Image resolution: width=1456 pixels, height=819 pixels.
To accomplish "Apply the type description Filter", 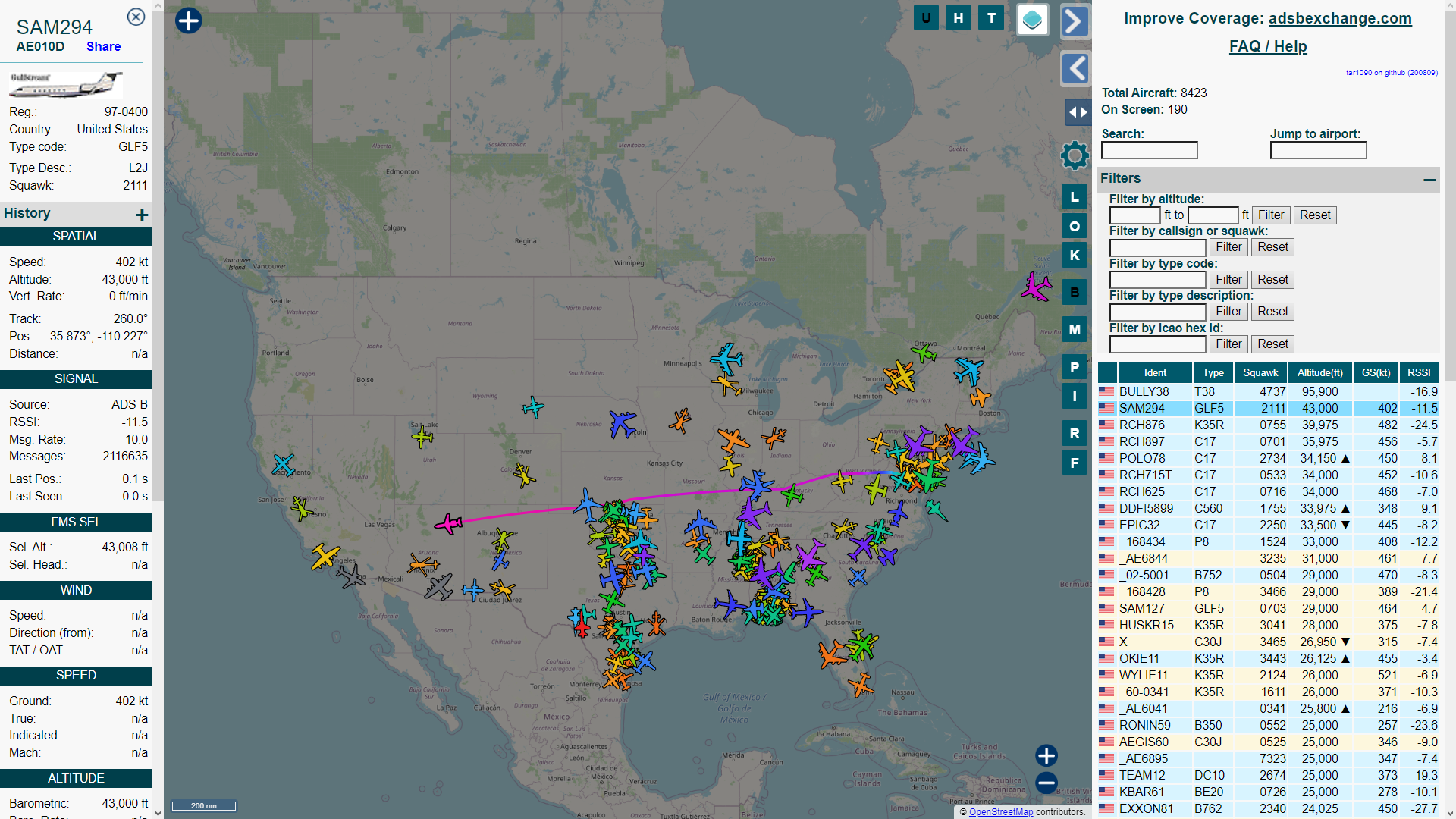I will (1228, 312).
